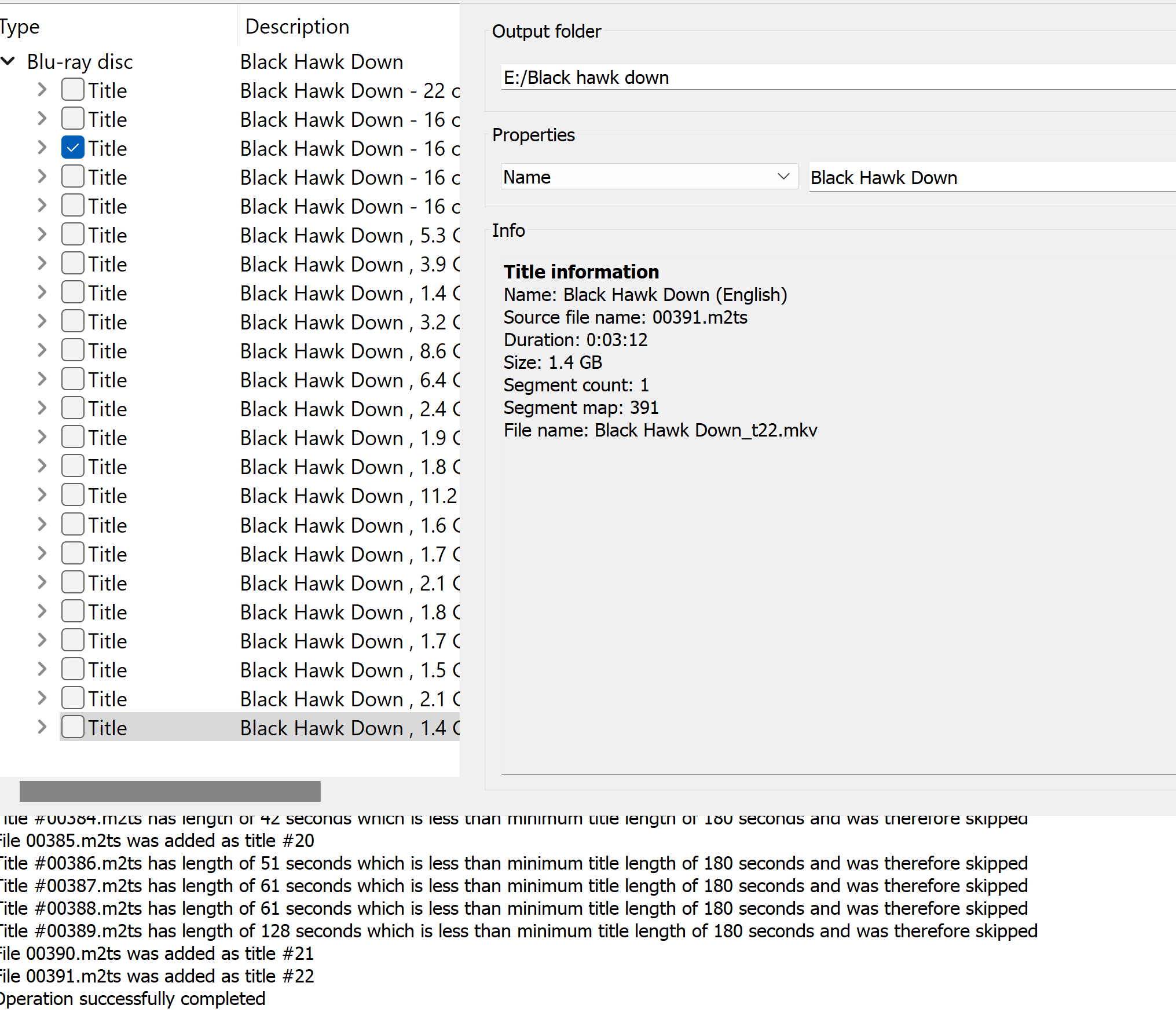
Task: Expand the checked Title entry
Action: [x=42, y=148]
